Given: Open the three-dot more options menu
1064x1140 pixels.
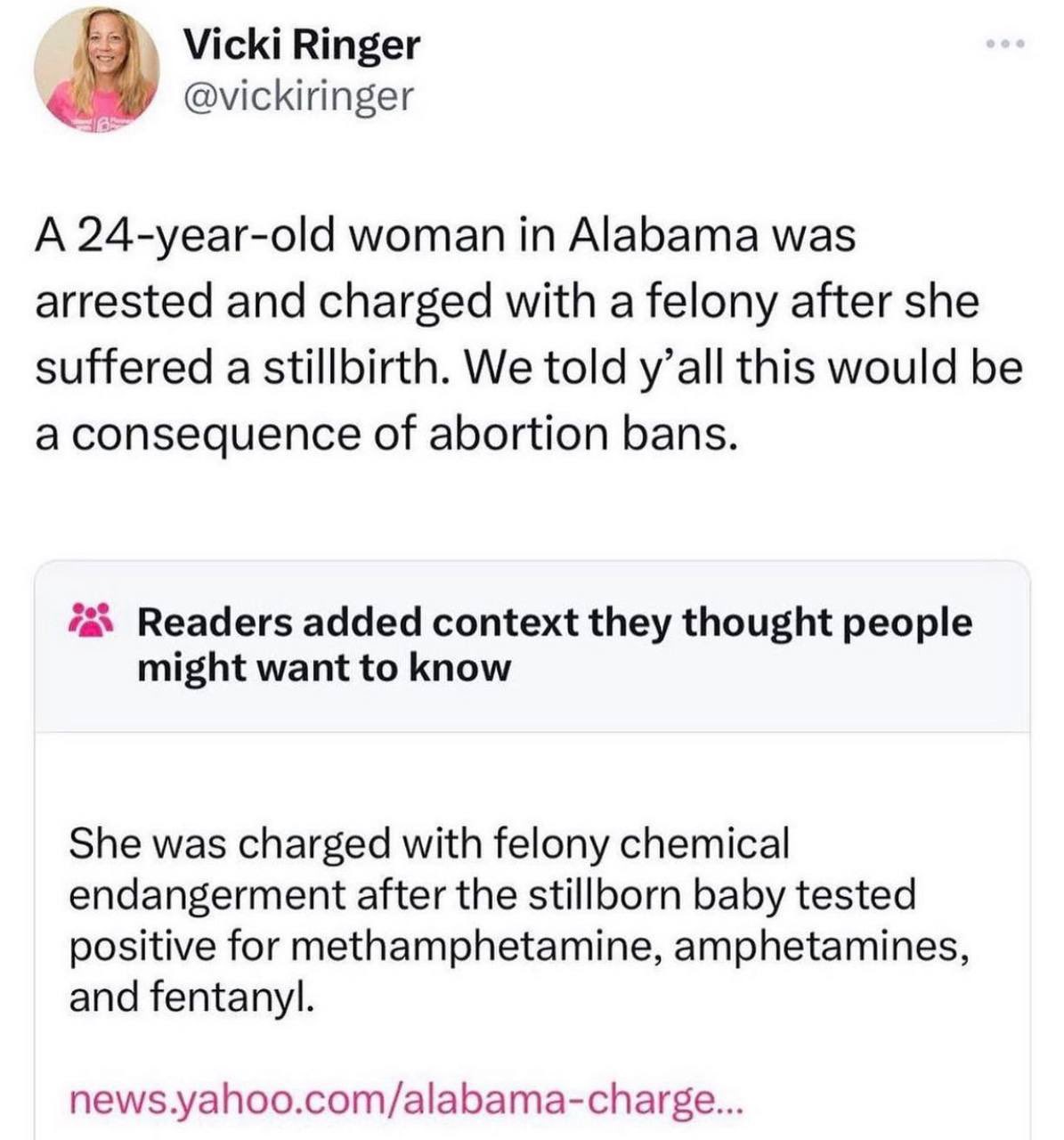Looking at the screenshot, I should point(1006,43).
